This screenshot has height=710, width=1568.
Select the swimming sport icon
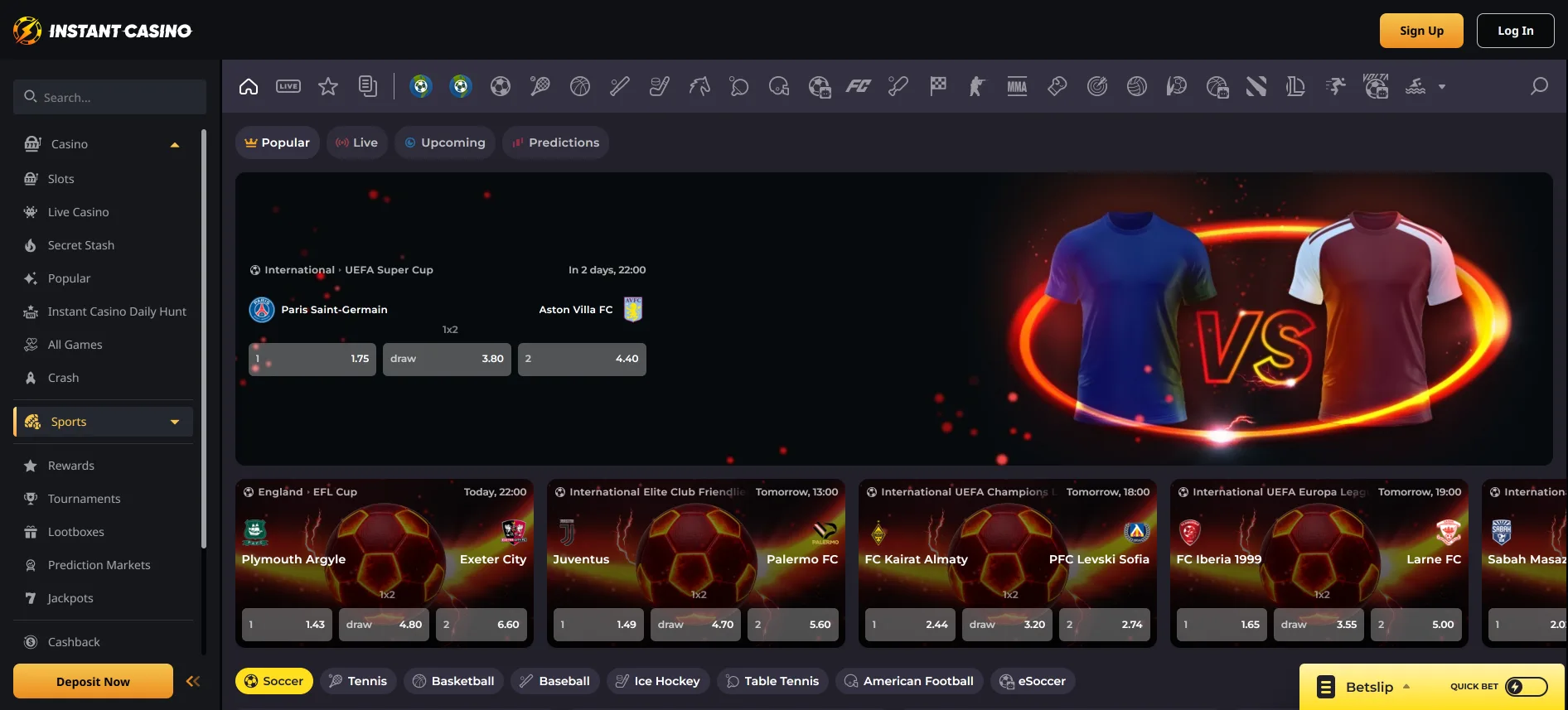coord(1416,86)
